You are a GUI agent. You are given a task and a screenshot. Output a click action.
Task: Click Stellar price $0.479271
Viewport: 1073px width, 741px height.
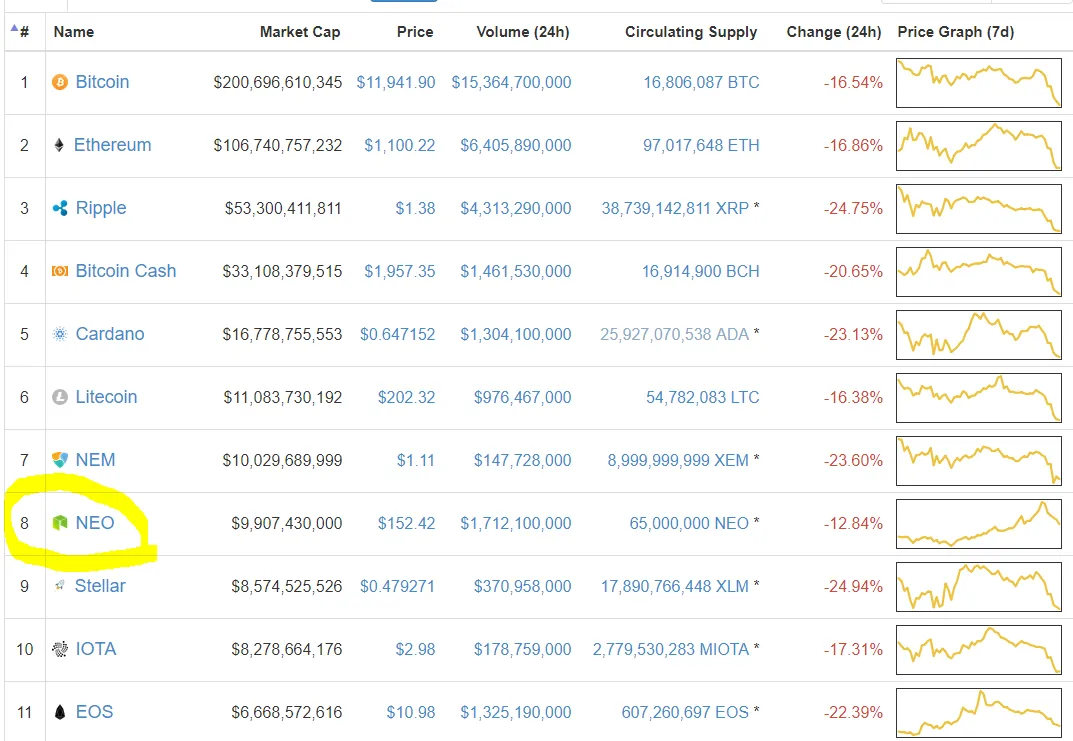pos(398,586)
